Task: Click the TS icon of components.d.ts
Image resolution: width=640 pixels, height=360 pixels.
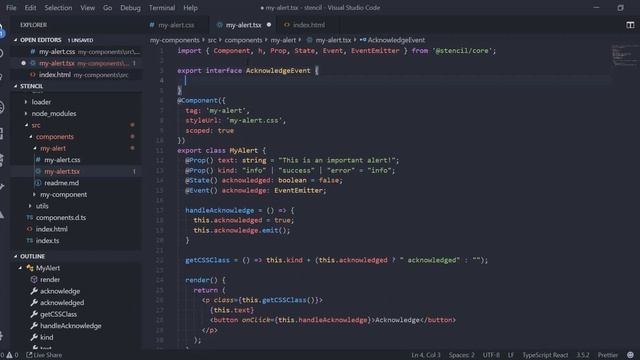Action: 29,218
